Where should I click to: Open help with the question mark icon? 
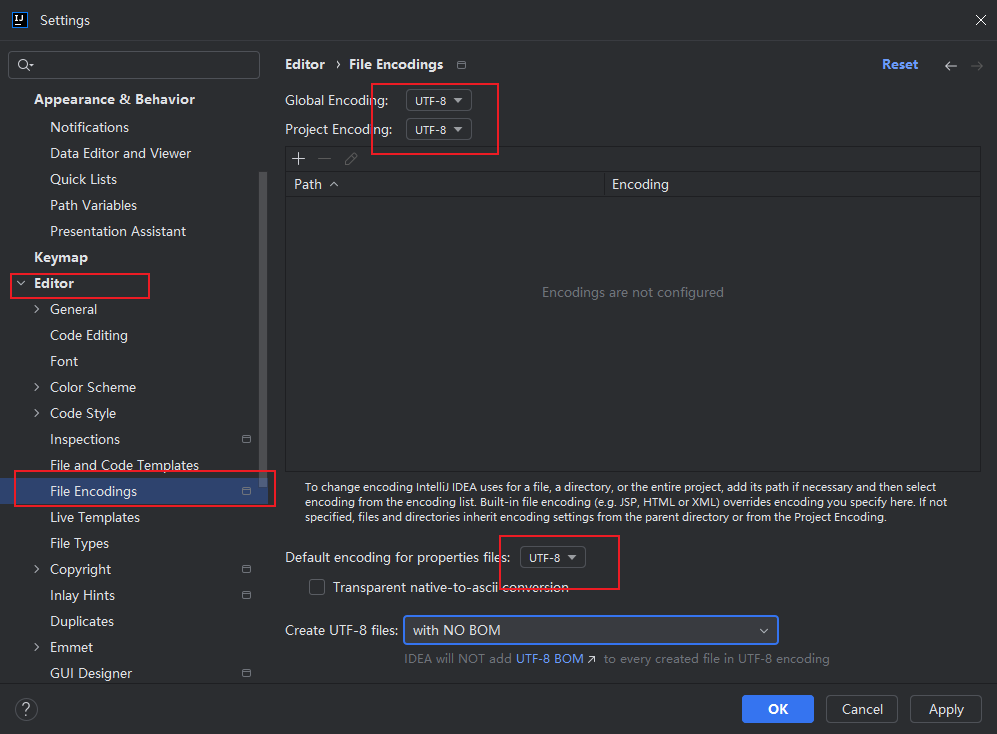(26, 709)
